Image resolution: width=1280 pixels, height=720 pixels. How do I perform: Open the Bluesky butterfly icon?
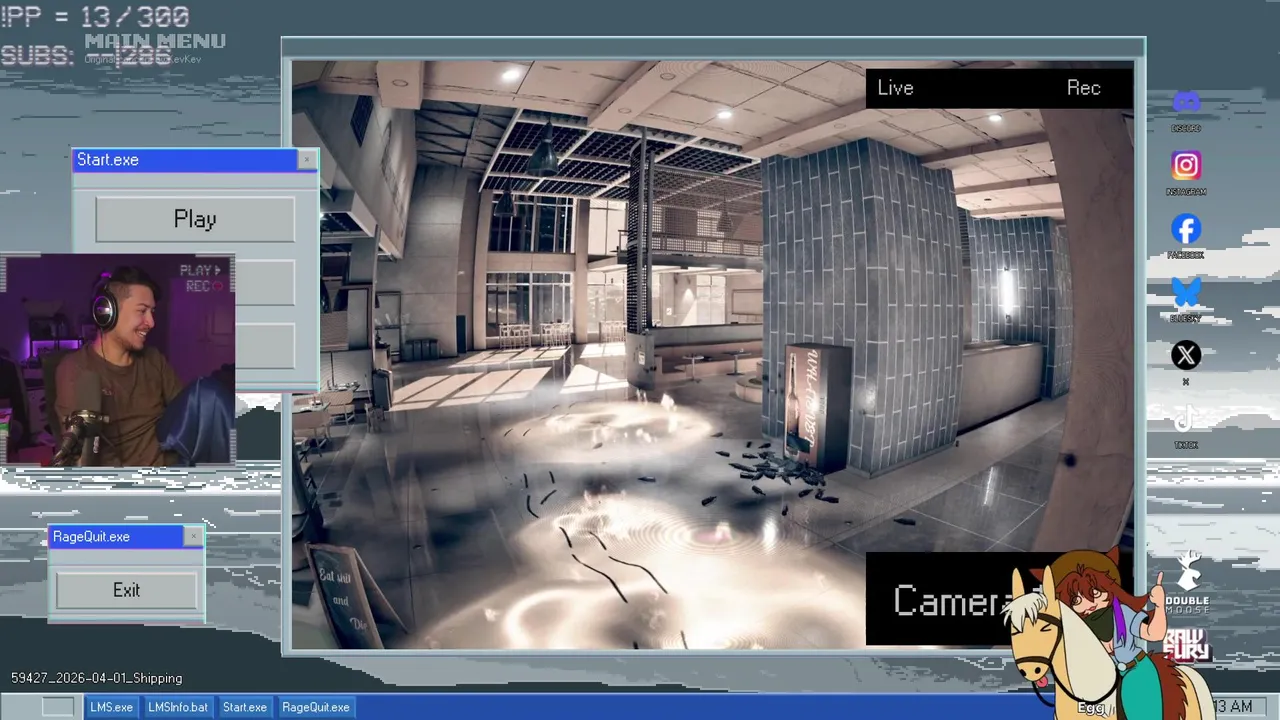pos(1186,293)
